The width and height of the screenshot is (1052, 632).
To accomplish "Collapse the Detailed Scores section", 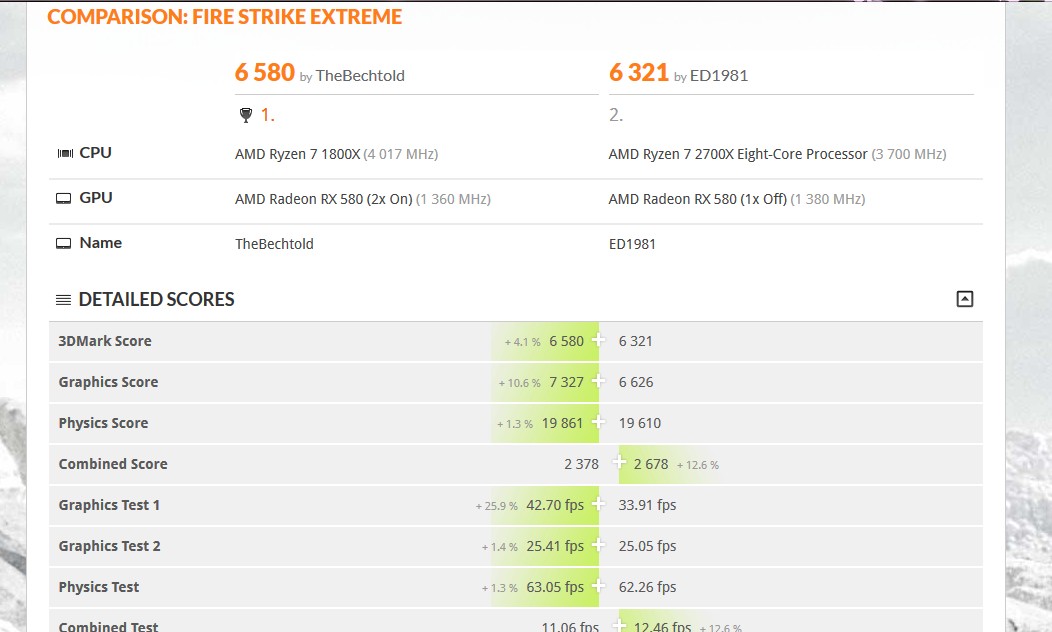I will click(x=964, y=299).
